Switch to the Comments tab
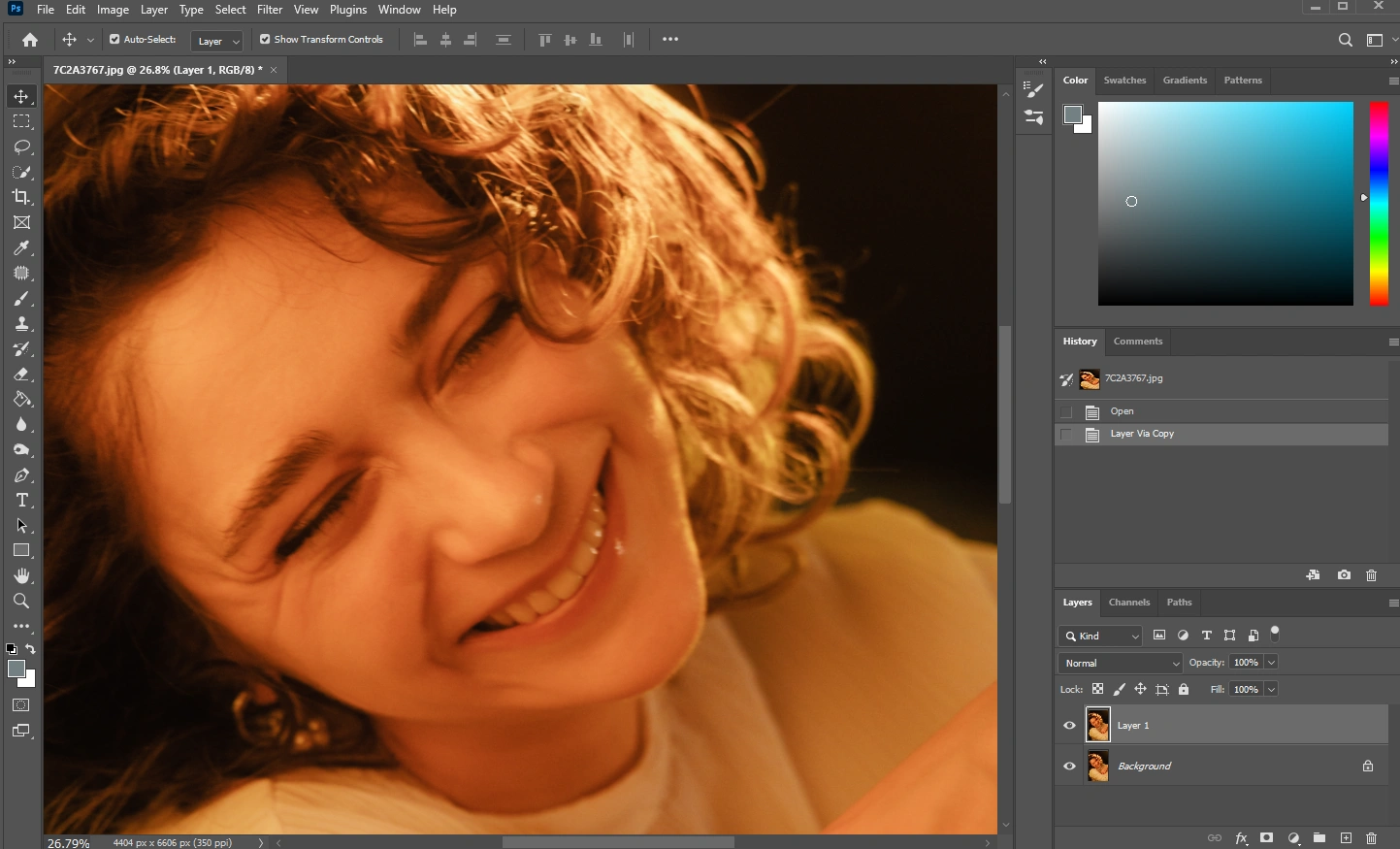 1138,342
